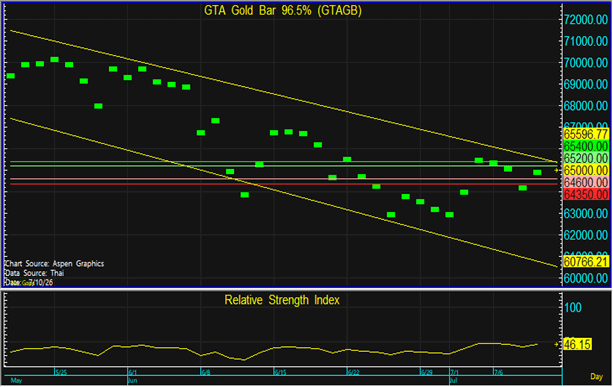Click the yellow 60766.21 price tag
This screenshot has width=613, height=387.
click(586, 262)
